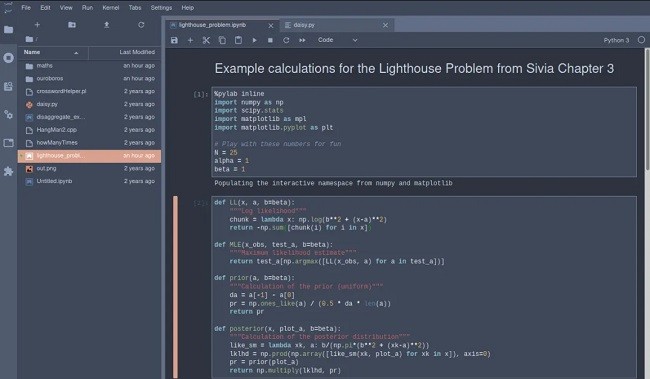
Task: Copy the selected cell
Action: tap(222, 40)
